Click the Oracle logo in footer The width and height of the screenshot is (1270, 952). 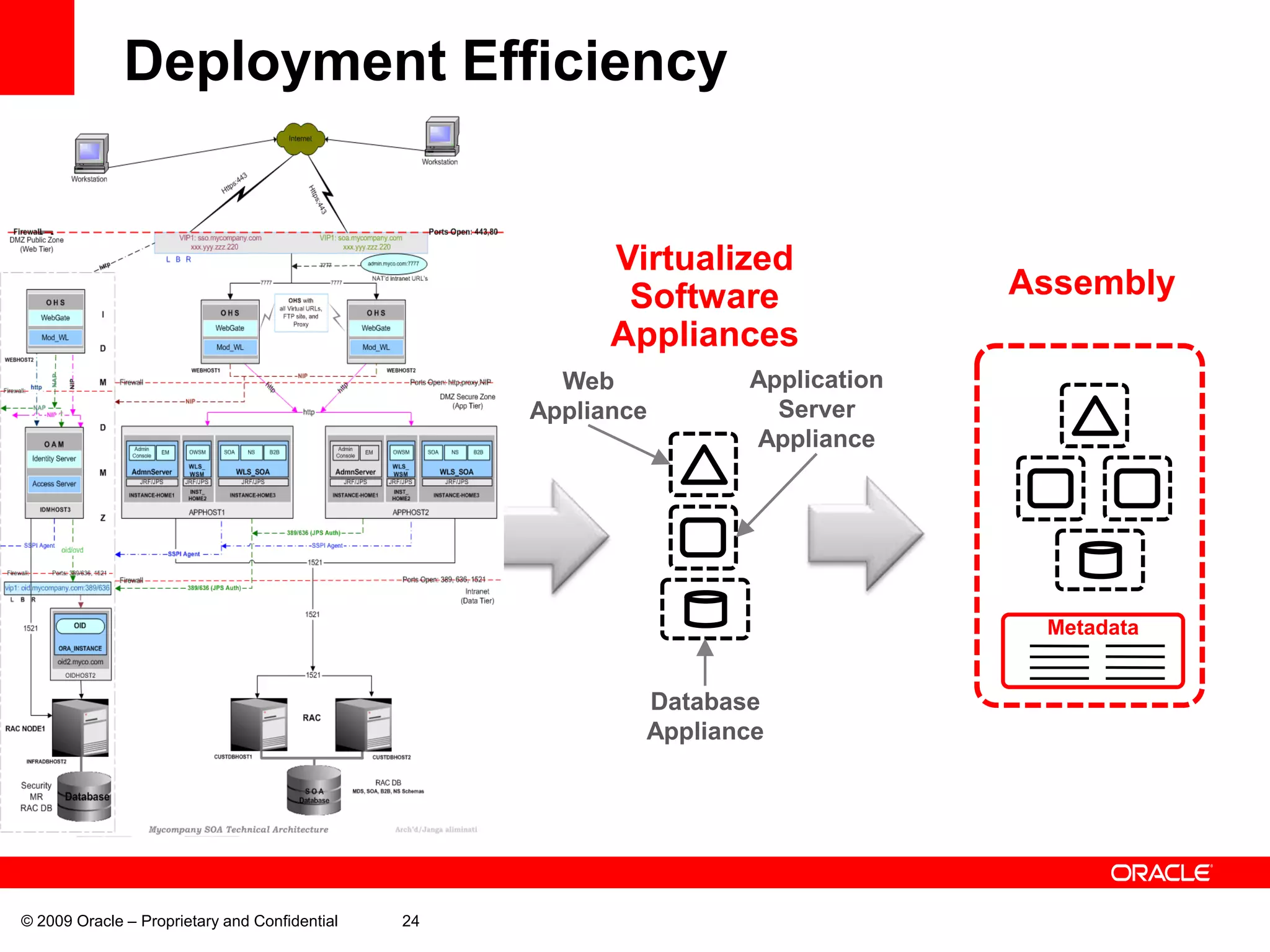click(1161, 873)
